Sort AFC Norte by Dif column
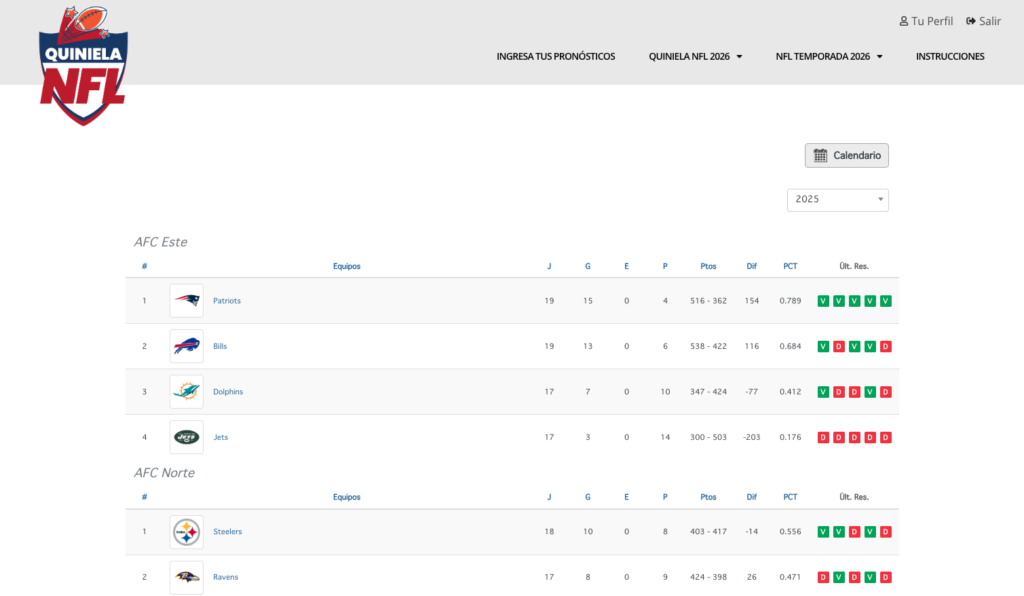This screenshot has width=1024, height=596. 752,497
